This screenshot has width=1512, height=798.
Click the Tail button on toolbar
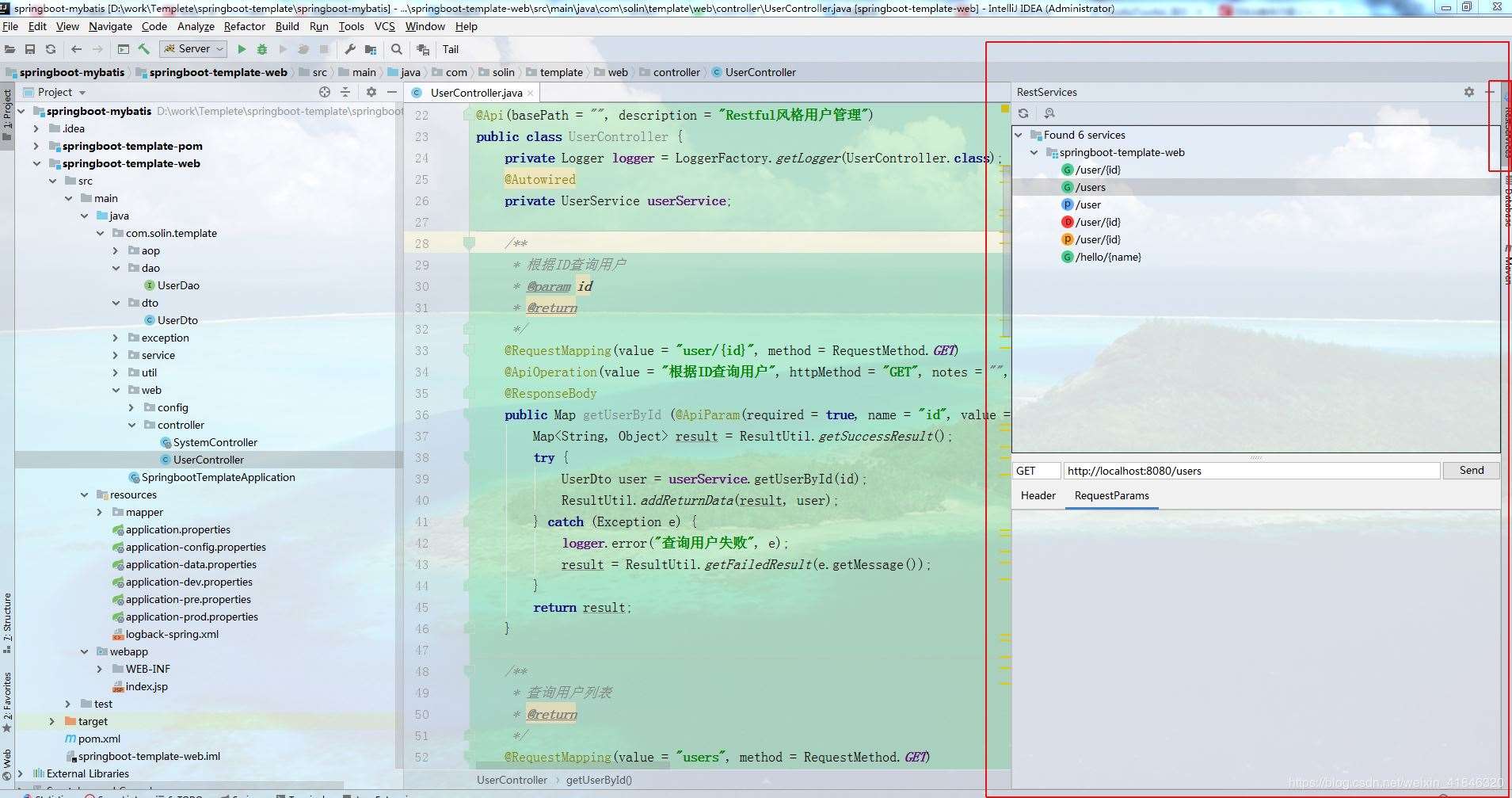tap(451, 49)
